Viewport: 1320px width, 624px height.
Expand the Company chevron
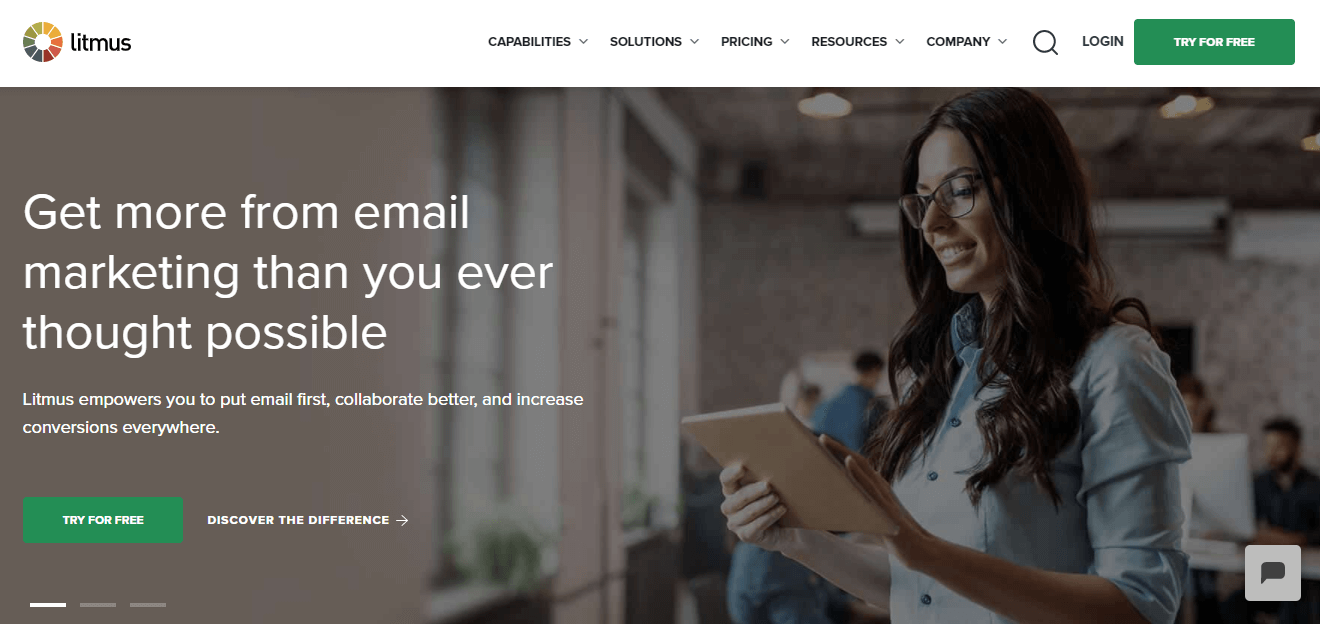pos(1002,42)
